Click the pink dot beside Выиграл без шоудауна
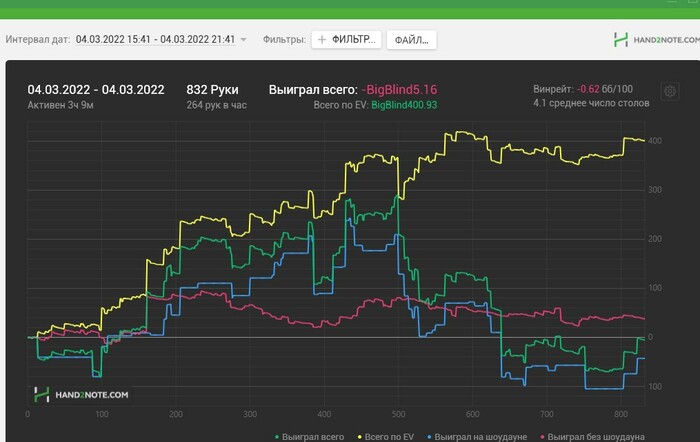Image resolution: width=700 pixels, height=442 pixels. (x=542, y=437)
